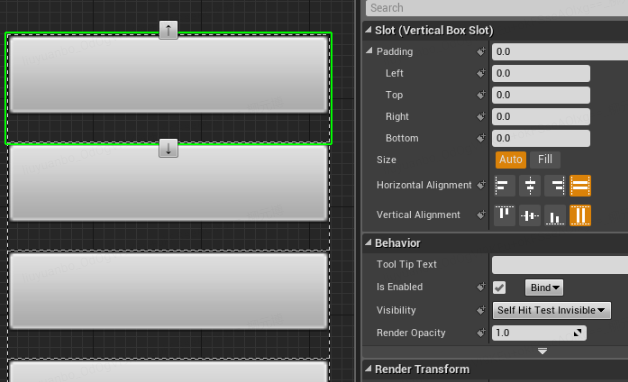The height and width of the screenshot is (382, 628).
Task: Click binding icon next to Padding
Action: click(481, 51)
